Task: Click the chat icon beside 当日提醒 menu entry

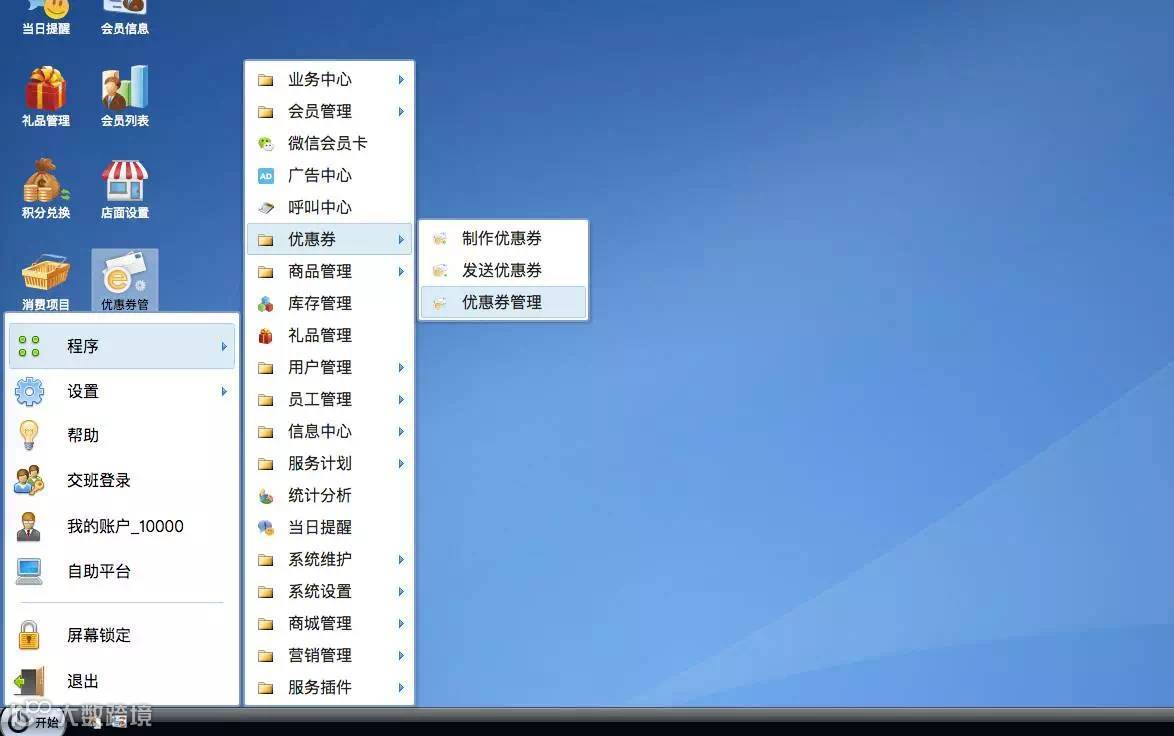Action: 265,528
